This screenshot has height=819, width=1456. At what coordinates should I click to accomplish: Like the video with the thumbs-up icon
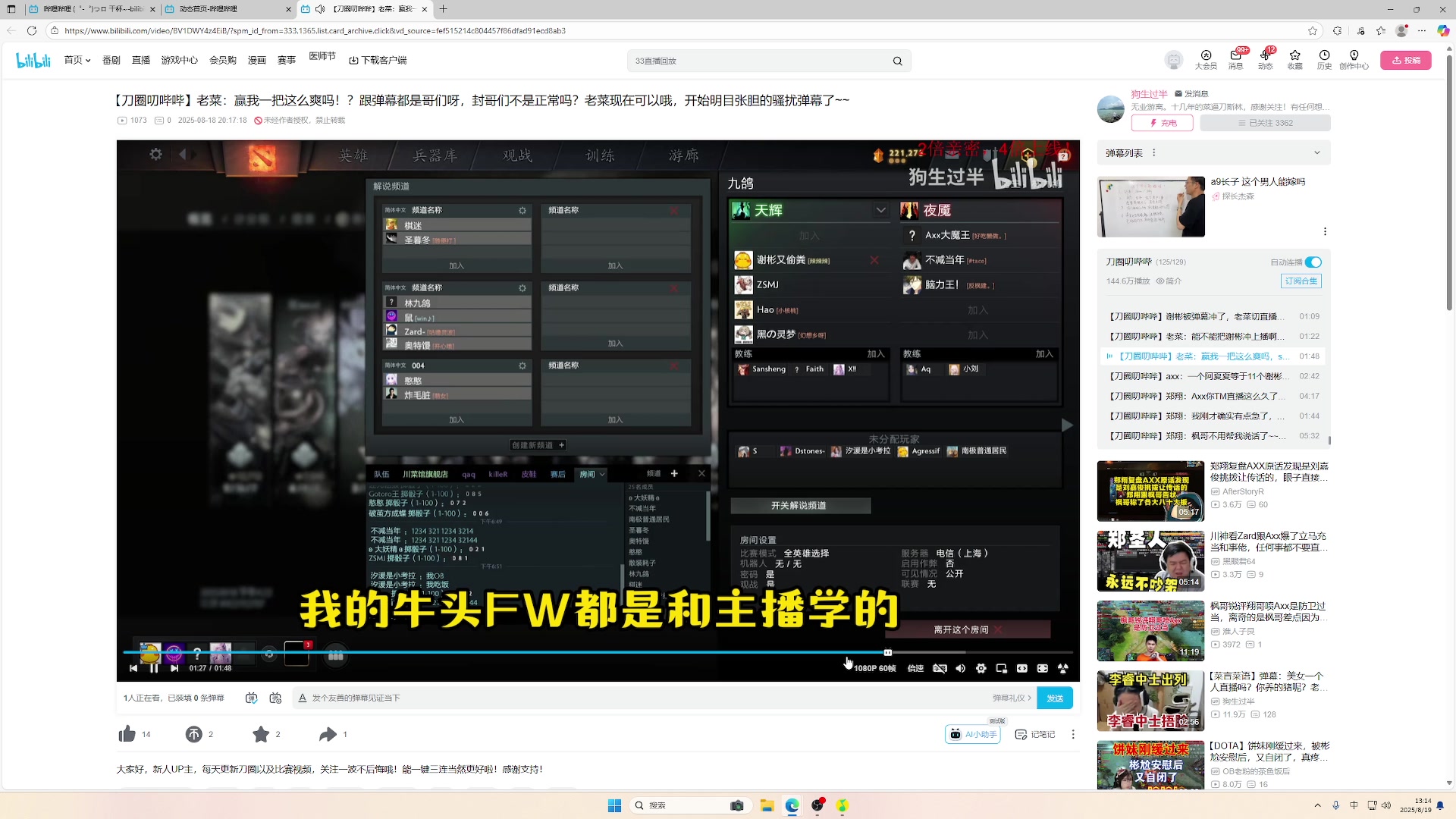click(x=127, y=734)
